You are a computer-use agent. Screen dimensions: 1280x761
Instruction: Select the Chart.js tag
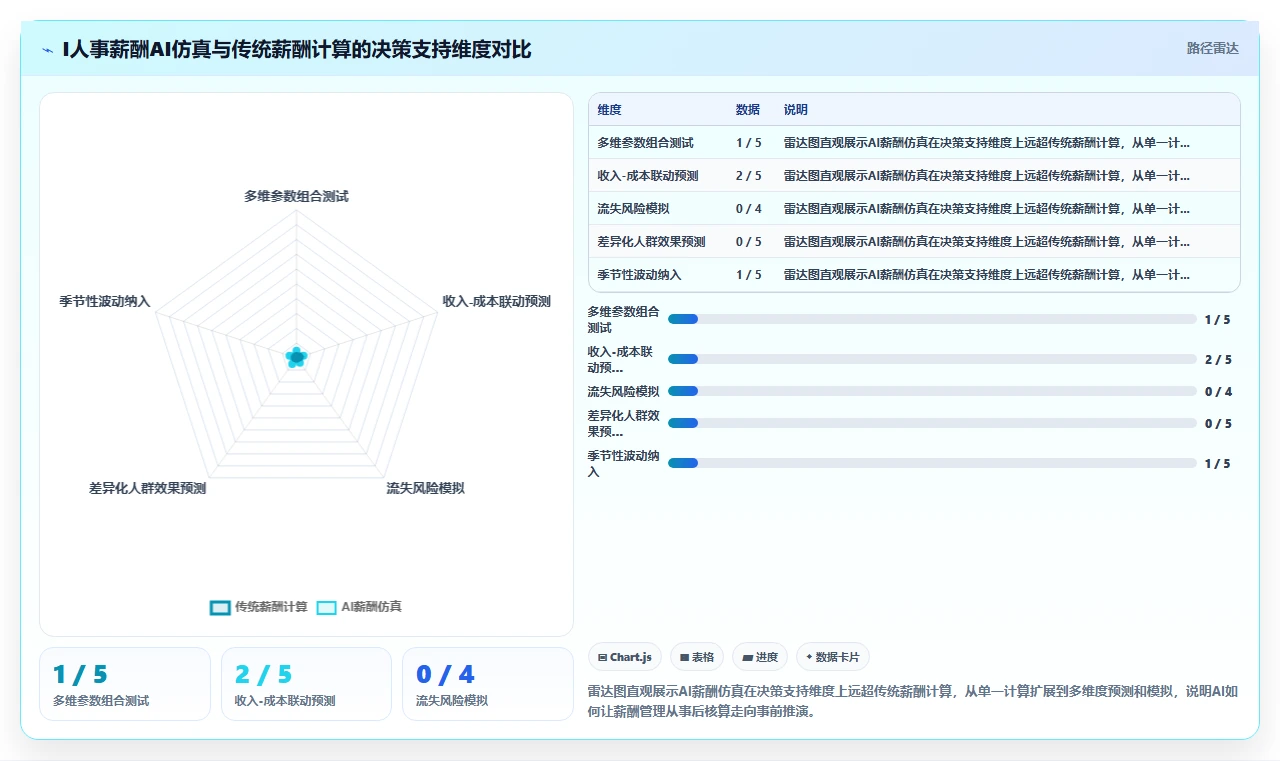625,657
